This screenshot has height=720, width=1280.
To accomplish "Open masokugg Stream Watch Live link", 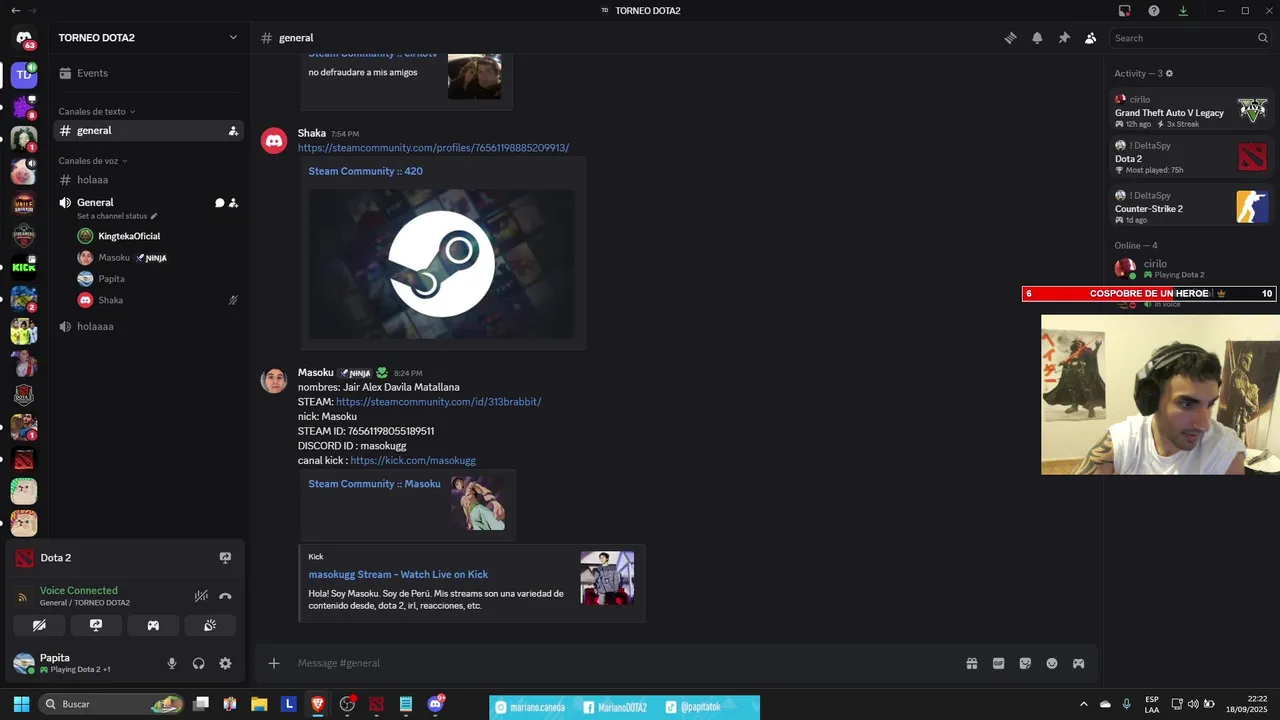I will (x=398, y=575).
